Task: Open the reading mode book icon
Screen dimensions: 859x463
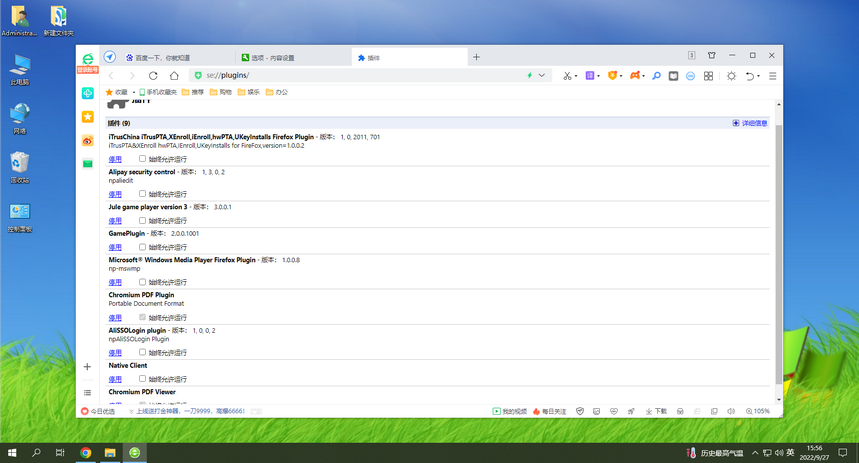Action: coord(673,76)
